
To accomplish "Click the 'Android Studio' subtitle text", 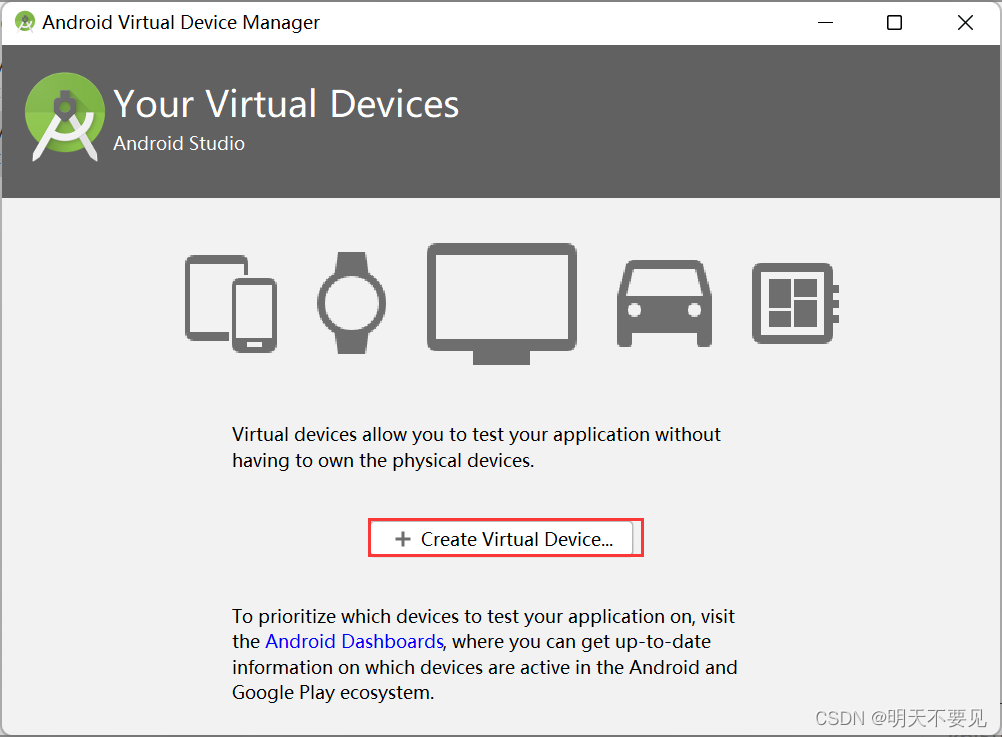I will click(x=179, y=143).
